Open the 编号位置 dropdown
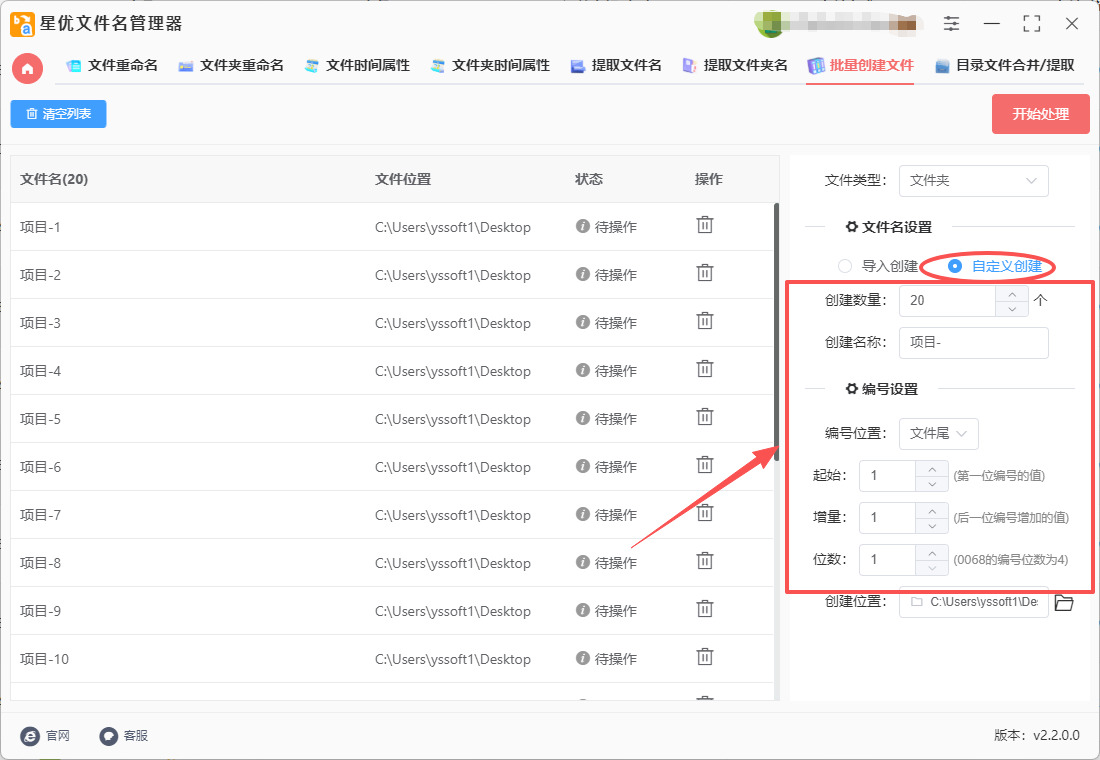Screen dimensions: 1100x760 939,434
